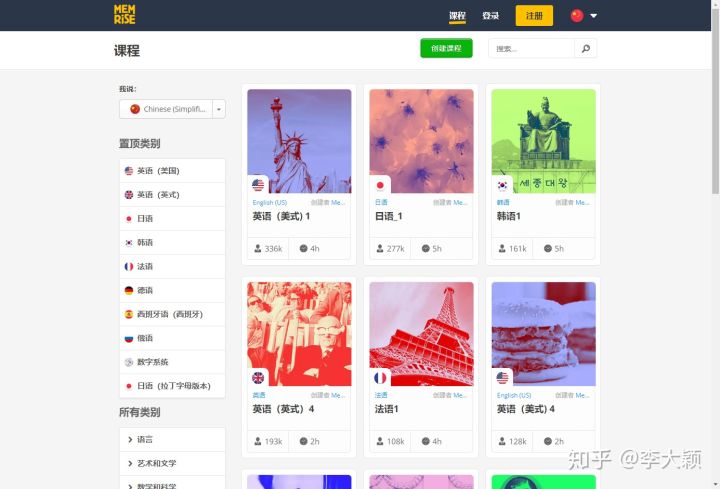Viewport: 720px width, 489px height.
Task: Click the learners icon showing 161k
Action: click(502, 248)
